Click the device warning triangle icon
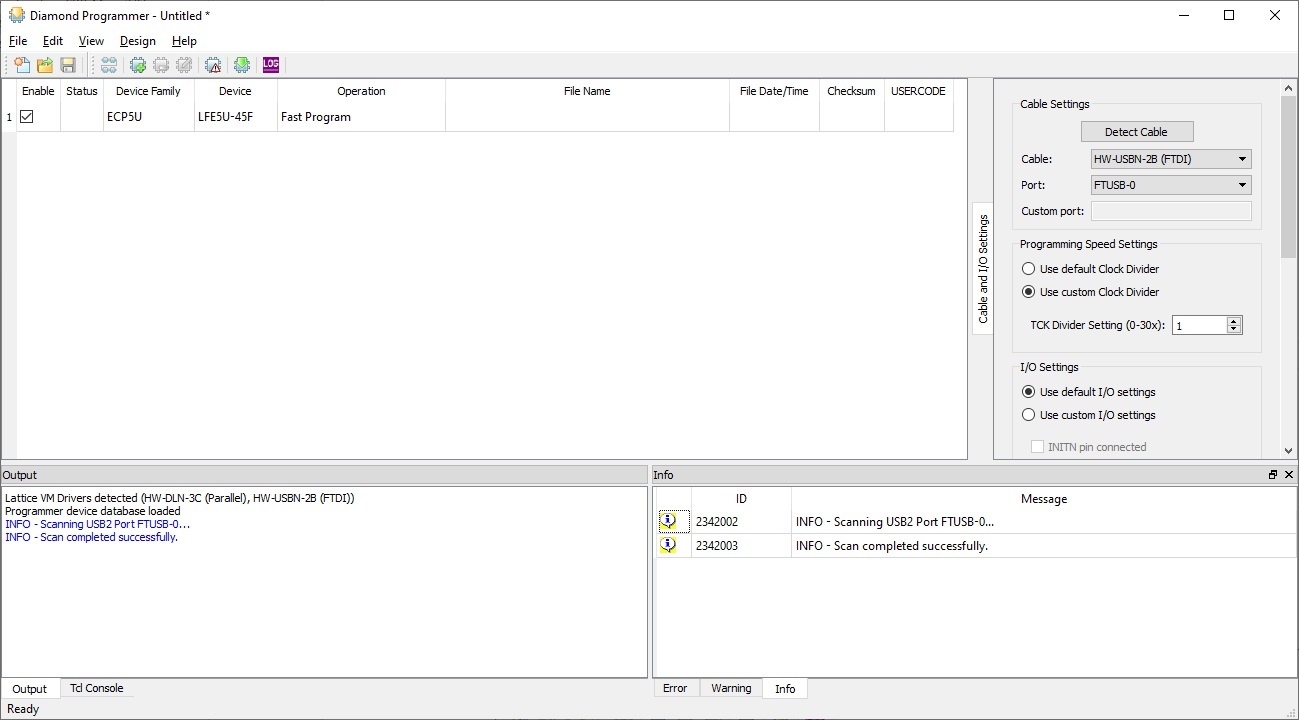Viewport: 1299px width, 720px height. point(213,65)
